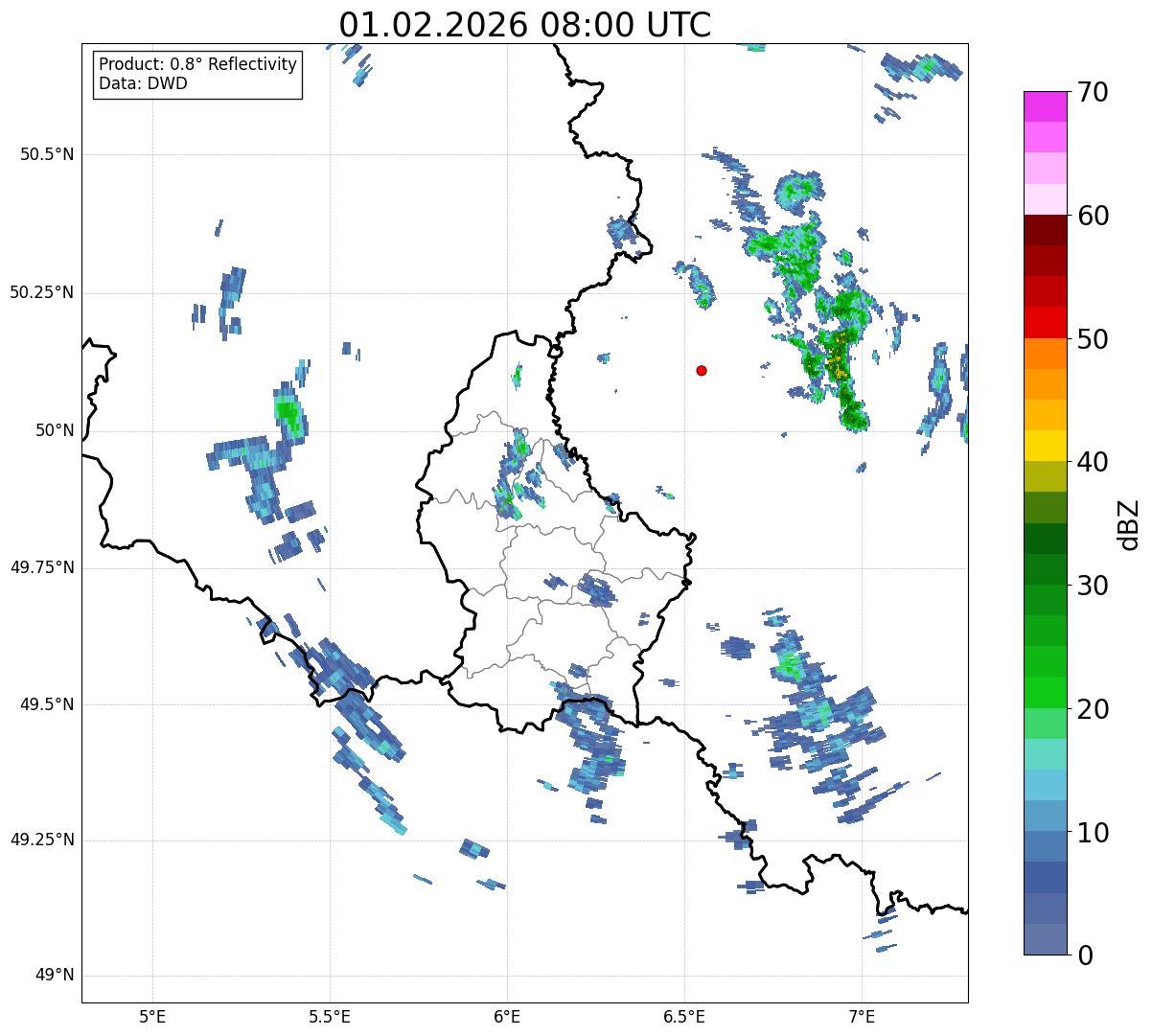Click the green echo near 5.4°E 50°N
The image size is (1152, 1036).
tap(288, 413)
